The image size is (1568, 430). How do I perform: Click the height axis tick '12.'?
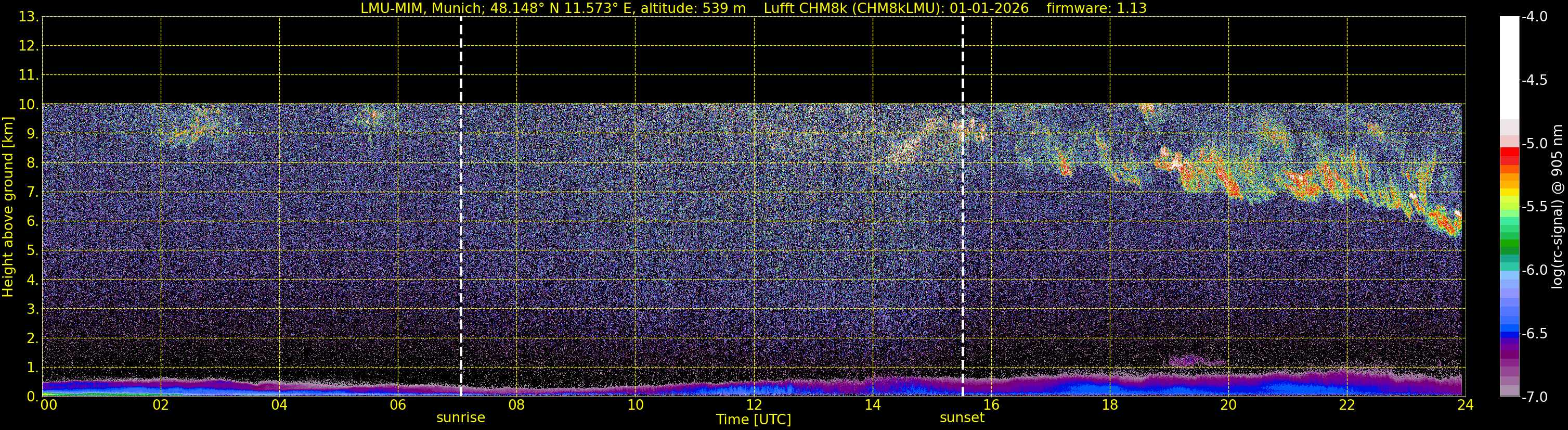pyautogui.click(x=29, y=46)
